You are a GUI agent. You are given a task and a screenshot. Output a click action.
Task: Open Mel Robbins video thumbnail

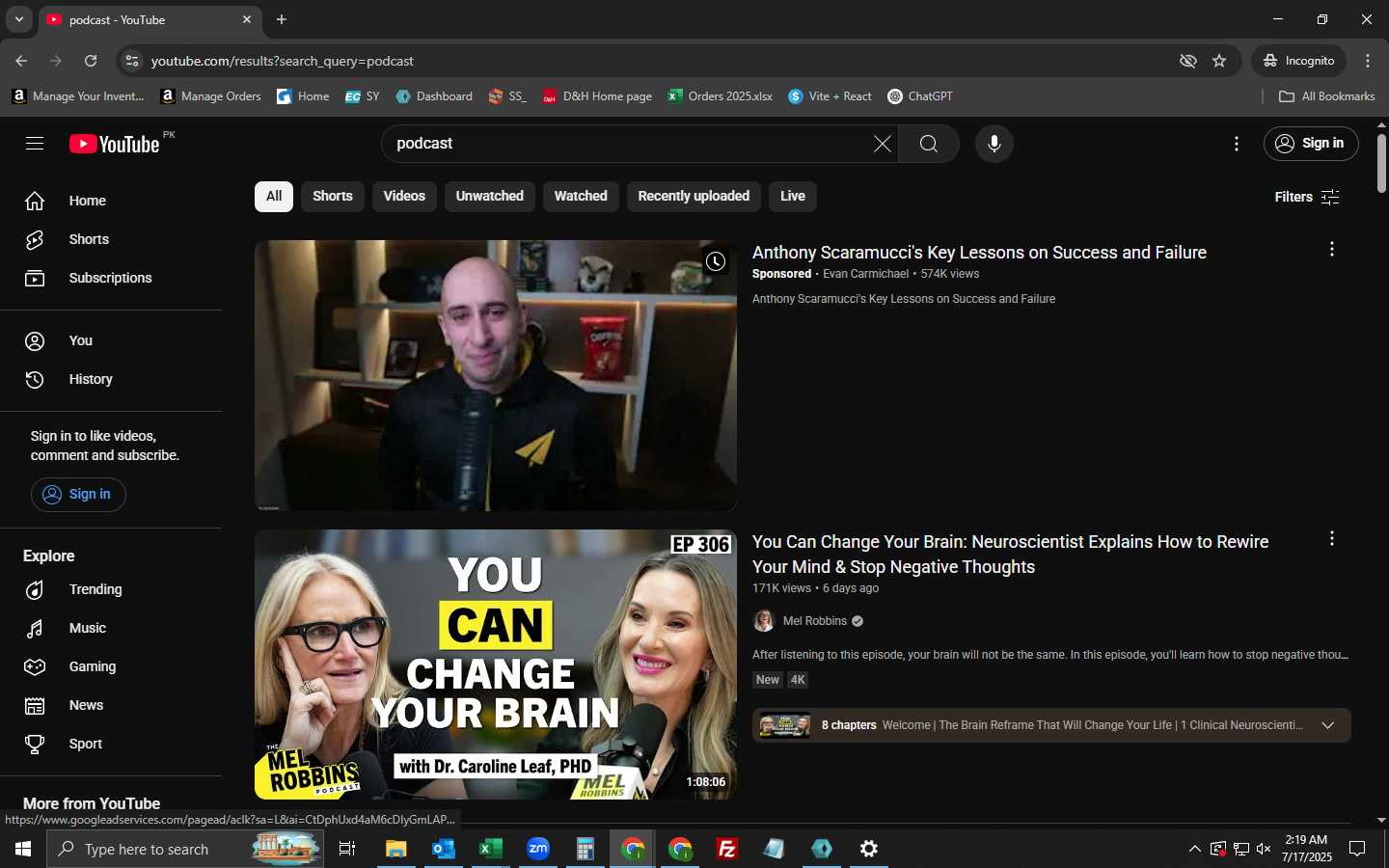coord(496,665)
